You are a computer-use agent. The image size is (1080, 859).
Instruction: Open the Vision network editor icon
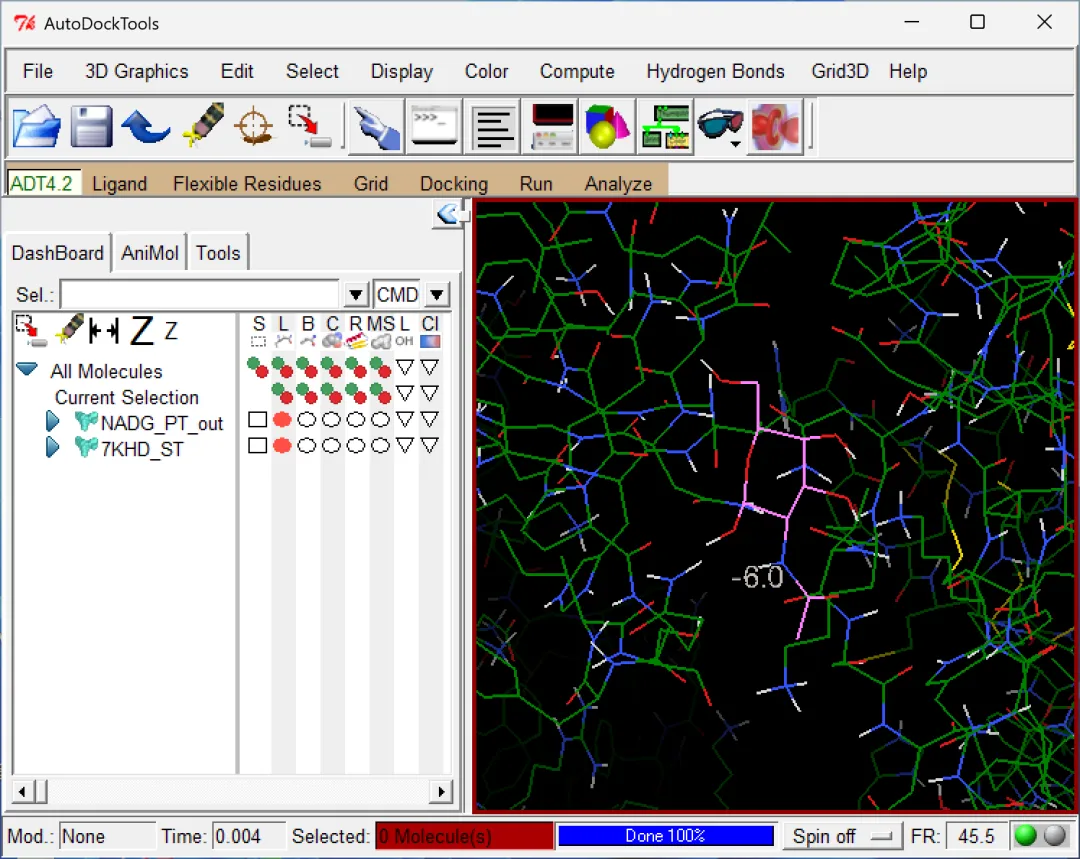(665, 127)
